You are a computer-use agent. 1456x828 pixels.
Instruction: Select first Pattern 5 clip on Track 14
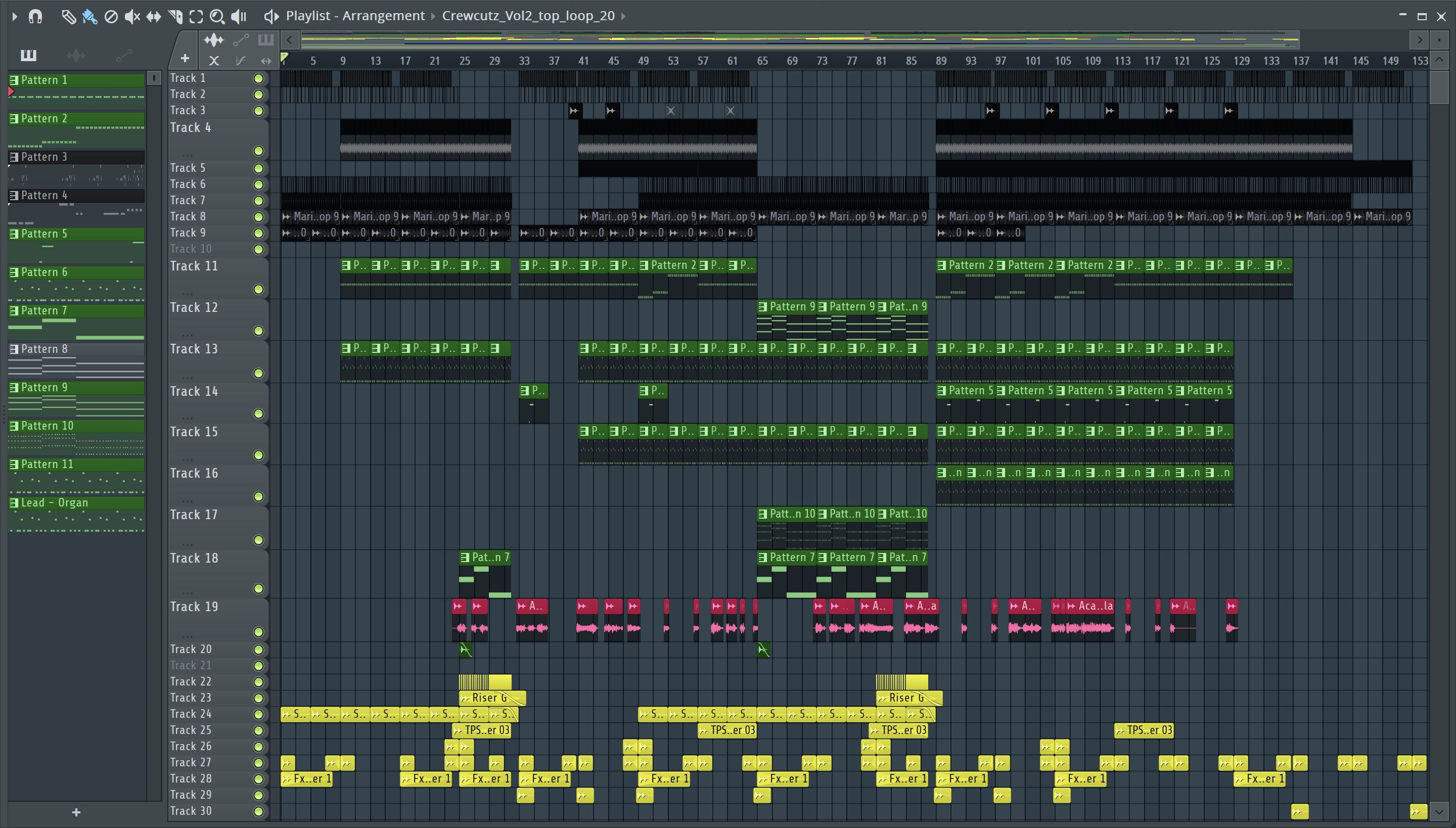click(966, 402)
